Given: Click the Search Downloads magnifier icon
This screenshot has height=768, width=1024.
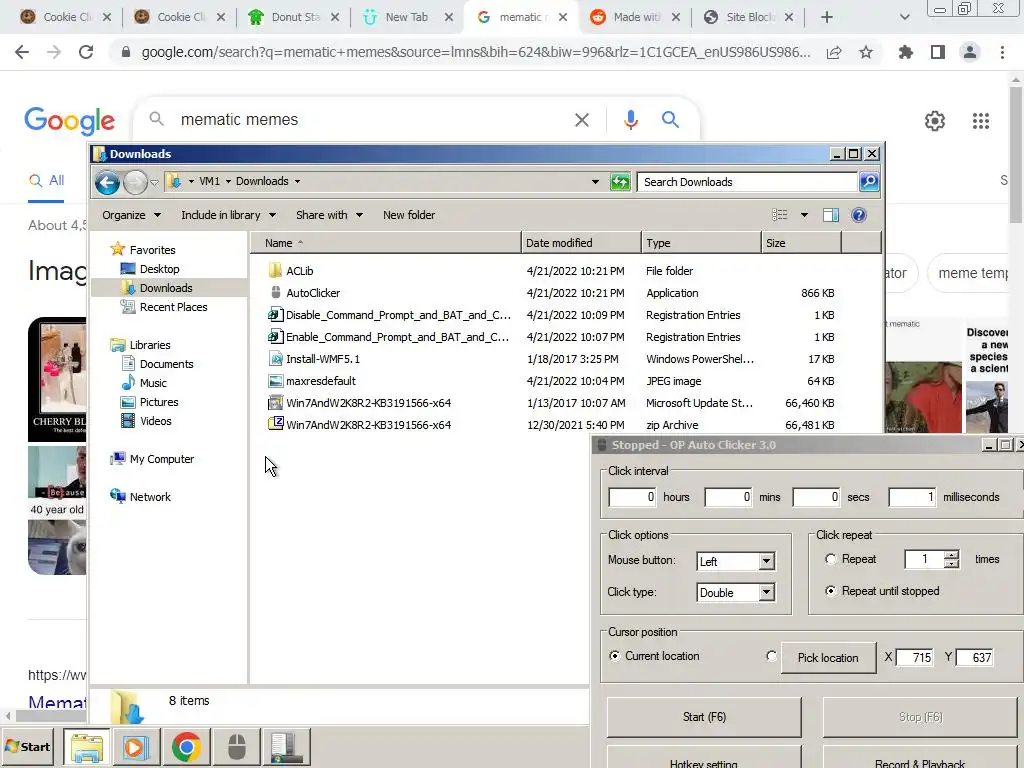Looking at the screenshot, I should (869, 182).
